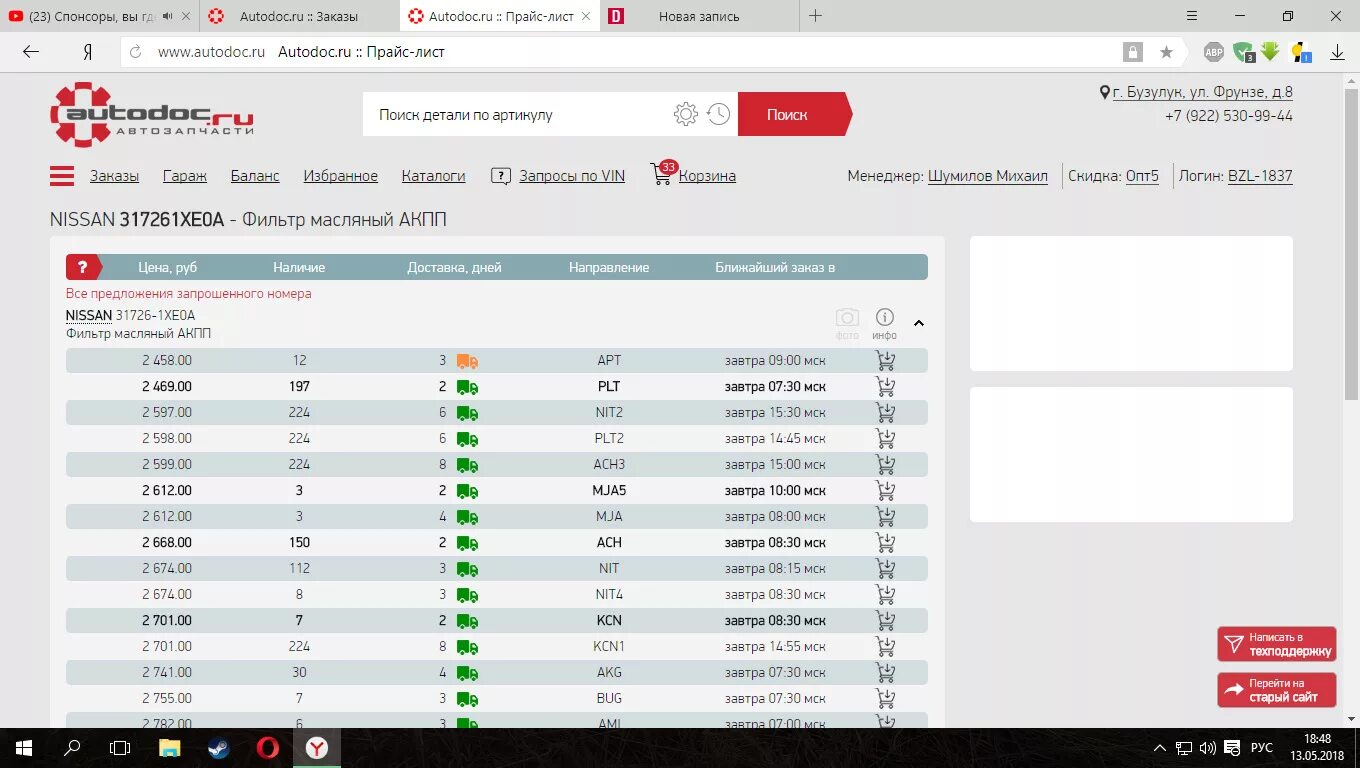Add the KCN offer to cart

point(885,621)
